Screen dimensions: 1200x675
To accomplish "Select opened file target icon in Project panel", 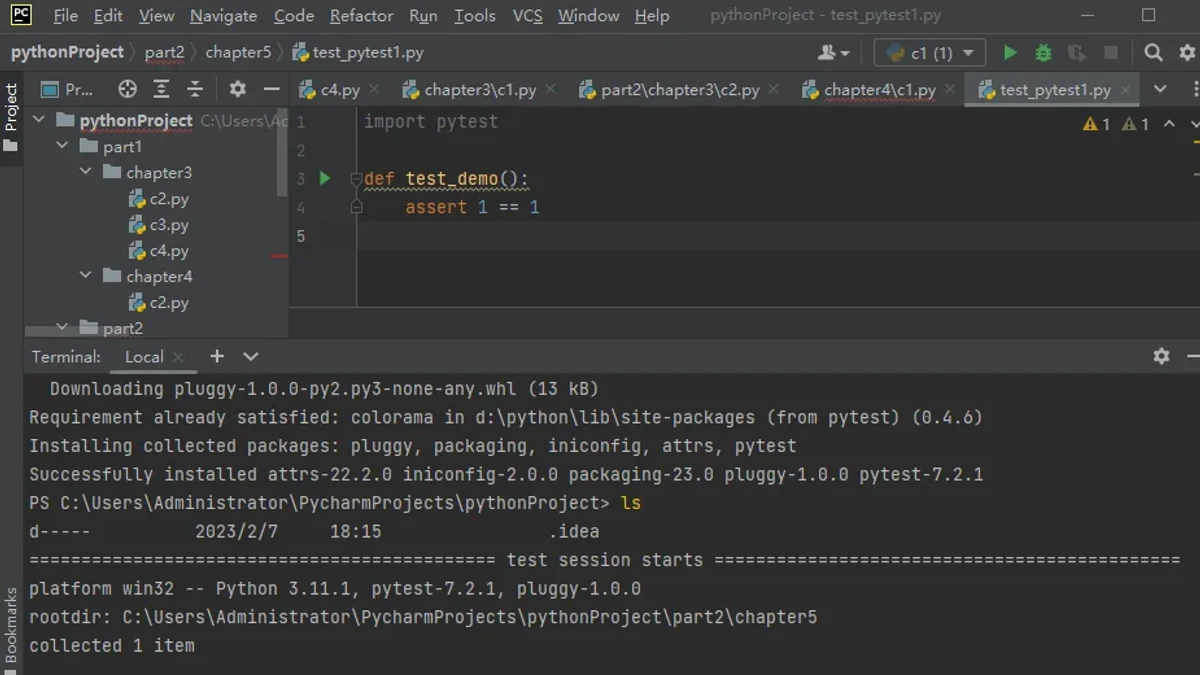I will 127,90.
